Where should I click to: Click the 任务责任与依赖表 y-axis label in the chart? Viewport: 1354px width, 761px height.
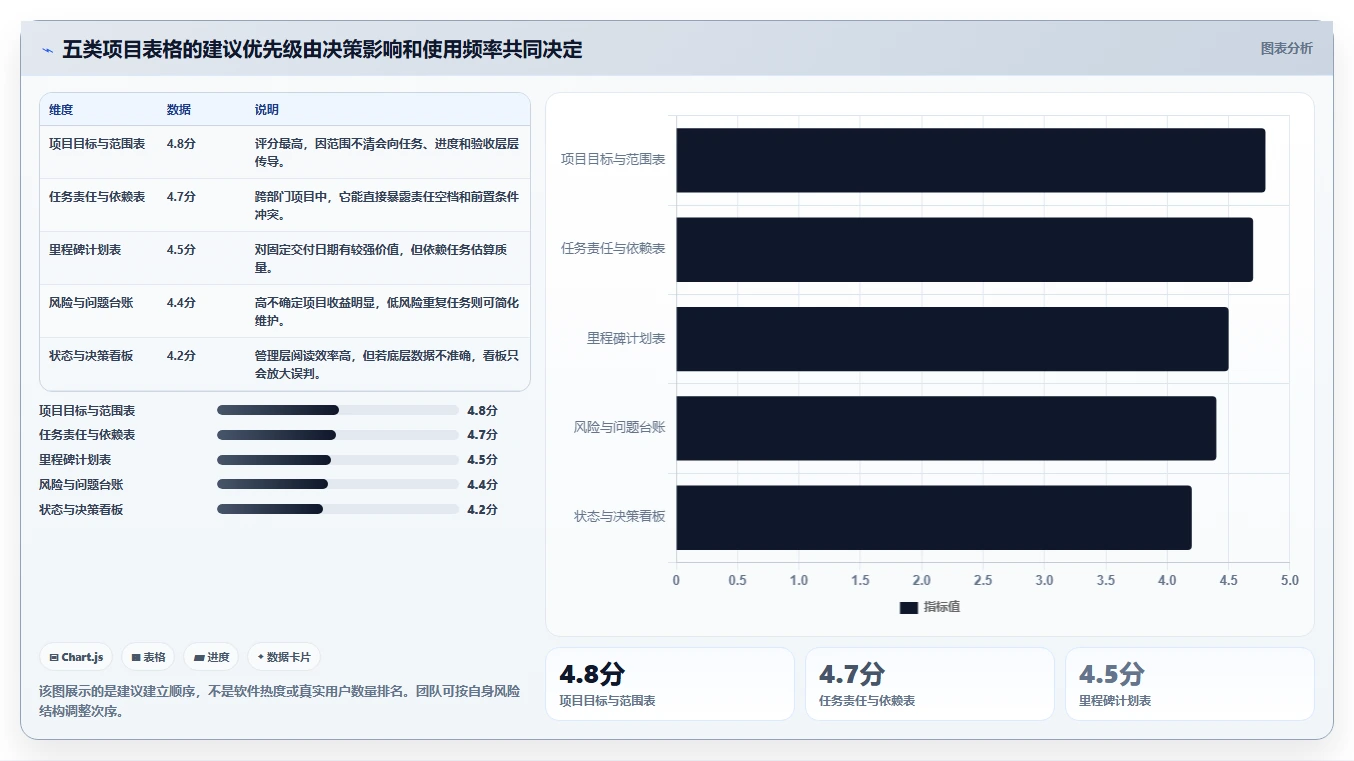point(613,248)
